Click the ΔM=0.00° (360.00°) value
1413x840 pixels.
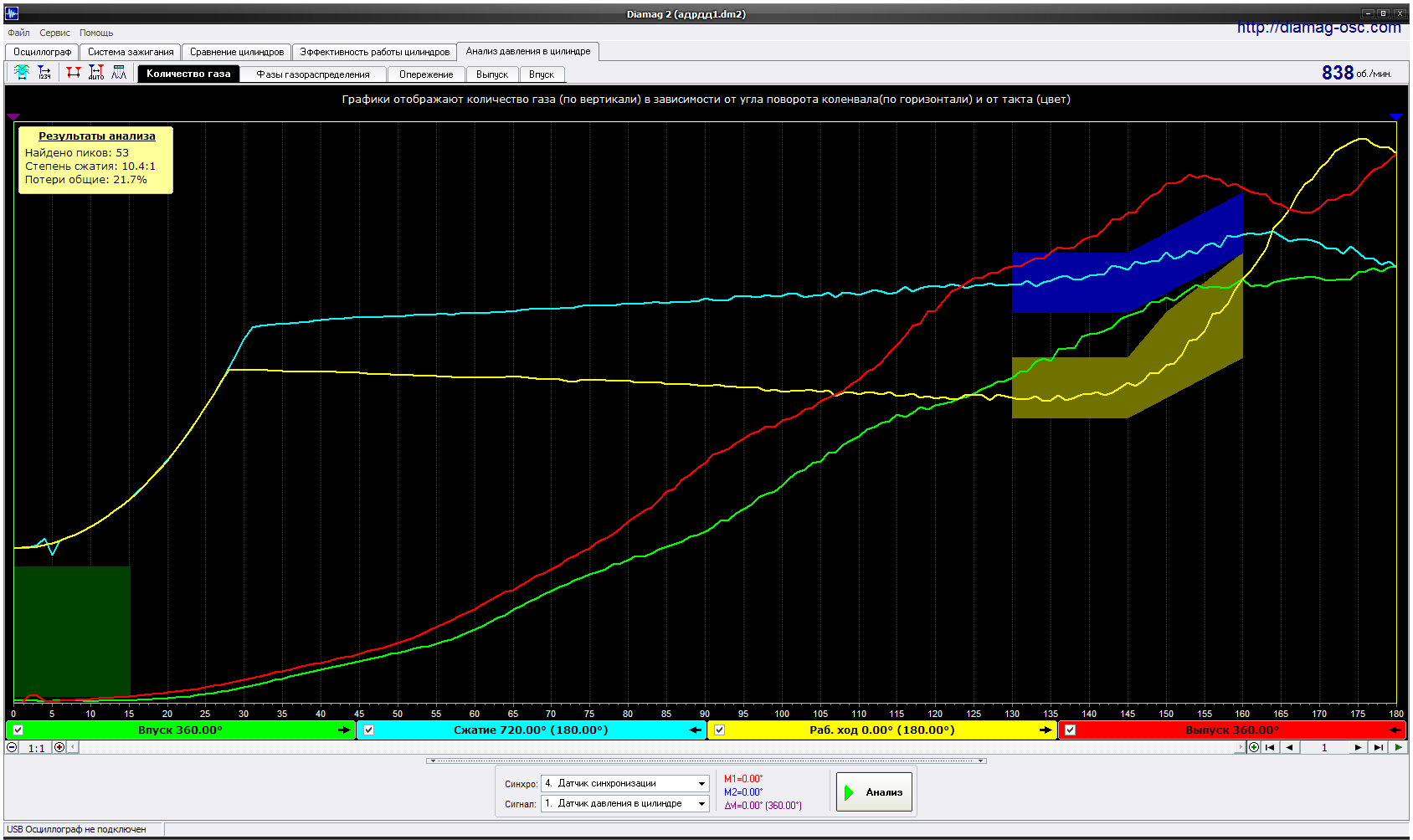(763, 806)
